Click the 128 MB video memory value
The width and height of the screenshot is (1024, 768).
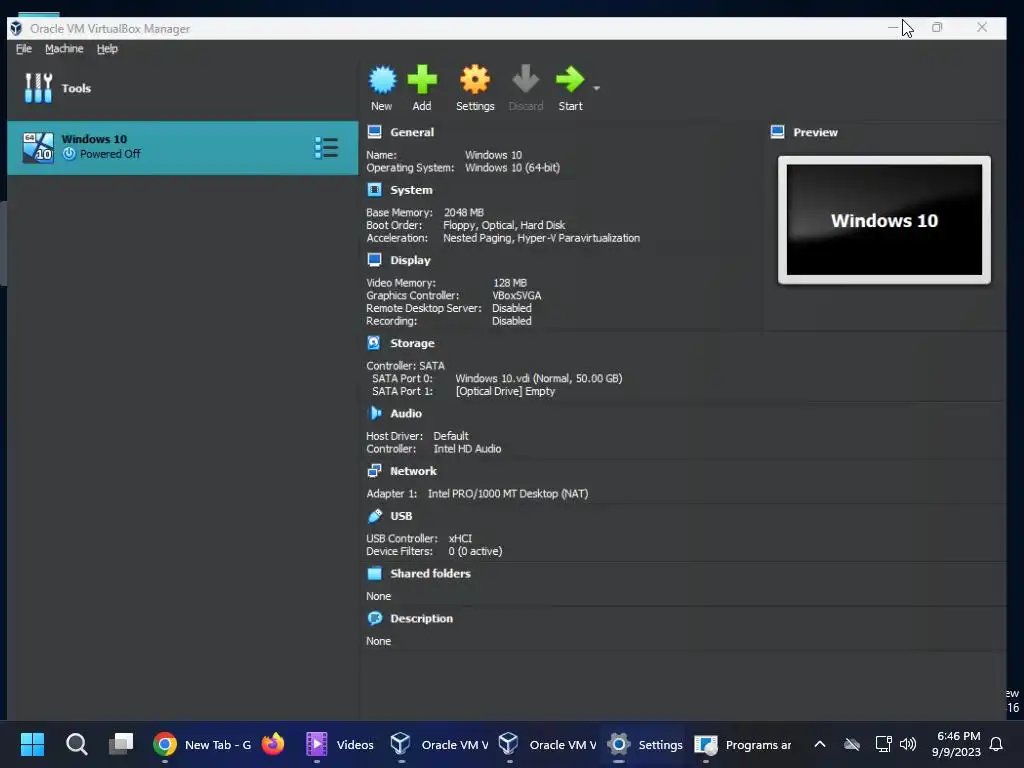[509, 283]
